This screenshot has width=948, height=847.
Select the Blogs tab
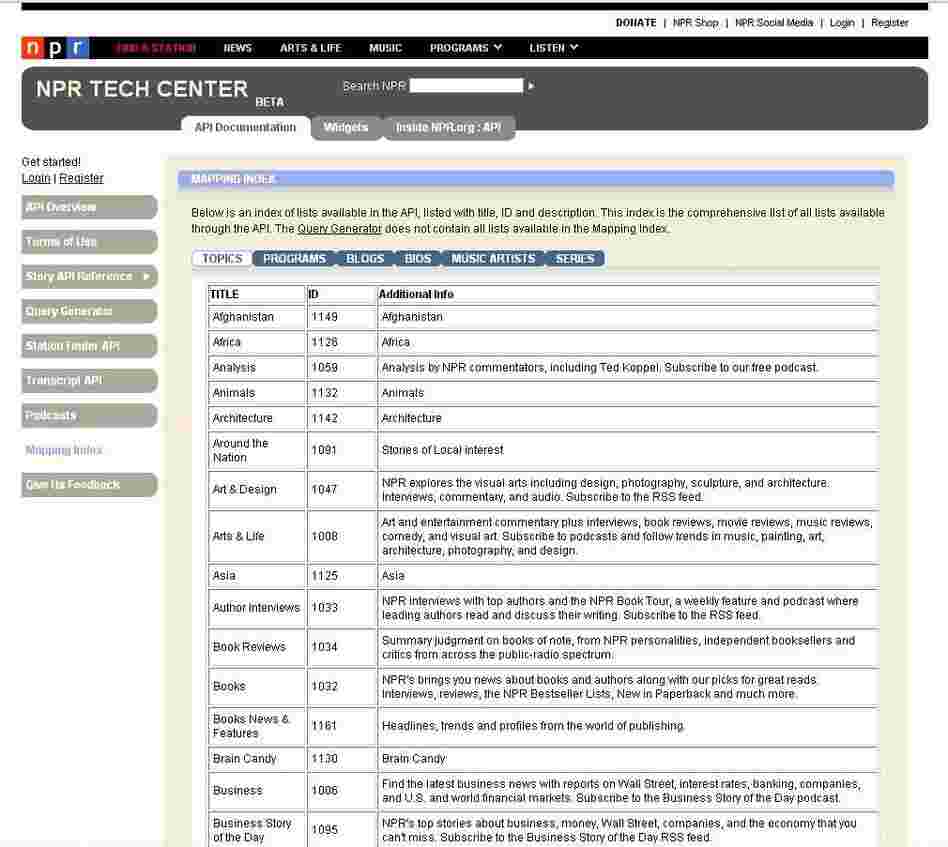pyautogui.click(x=365, y=259)
